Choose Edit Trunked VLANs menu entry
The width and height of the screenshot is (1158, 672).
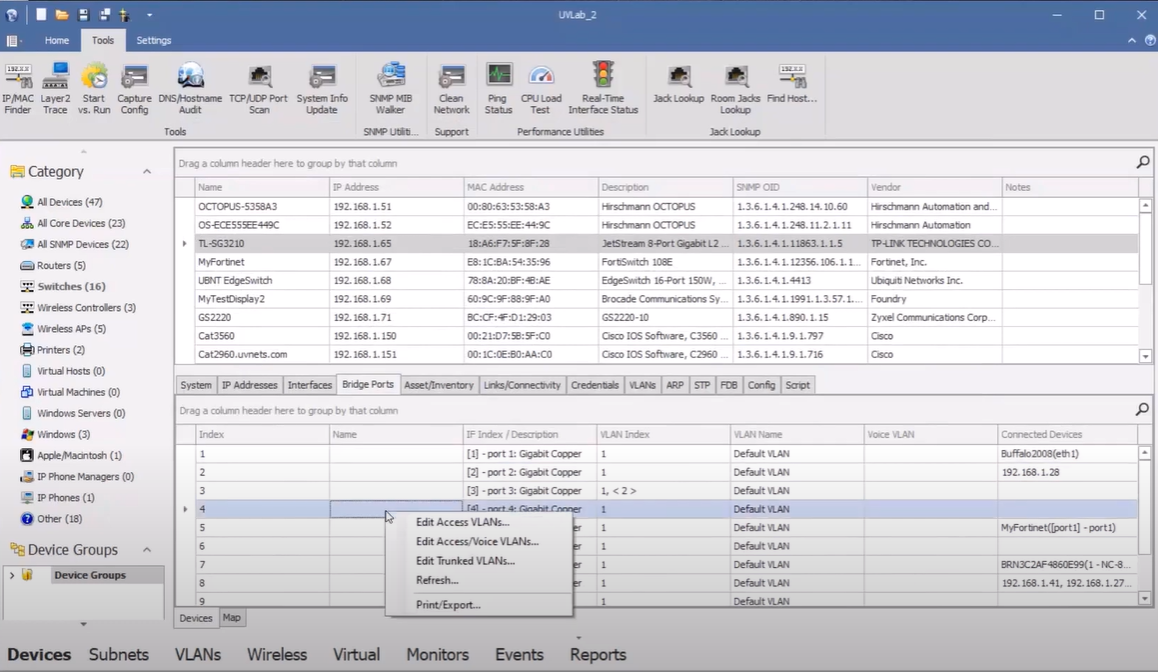pyautogui.click(x=465, y=561)
